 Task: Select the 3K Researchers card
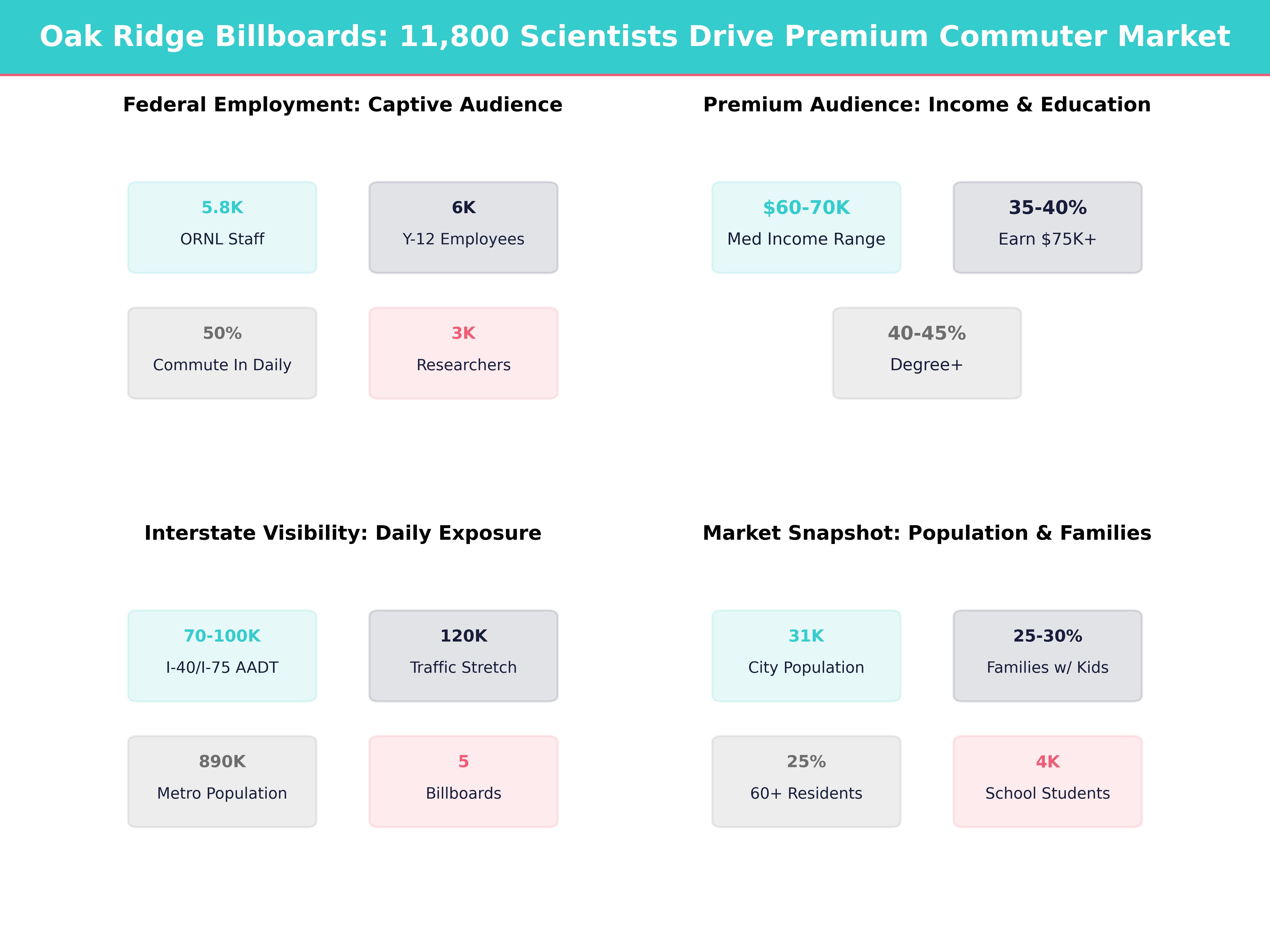(x=463, y=353)
